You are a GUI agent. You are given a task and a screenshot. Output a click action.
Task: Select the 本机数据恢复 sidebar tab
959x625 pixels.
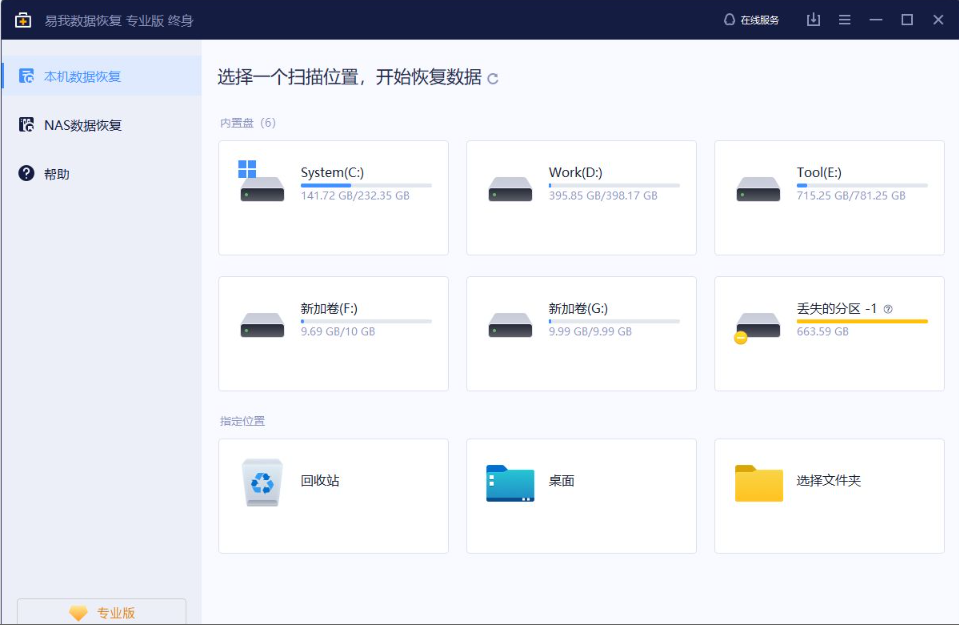click(82, 76)
